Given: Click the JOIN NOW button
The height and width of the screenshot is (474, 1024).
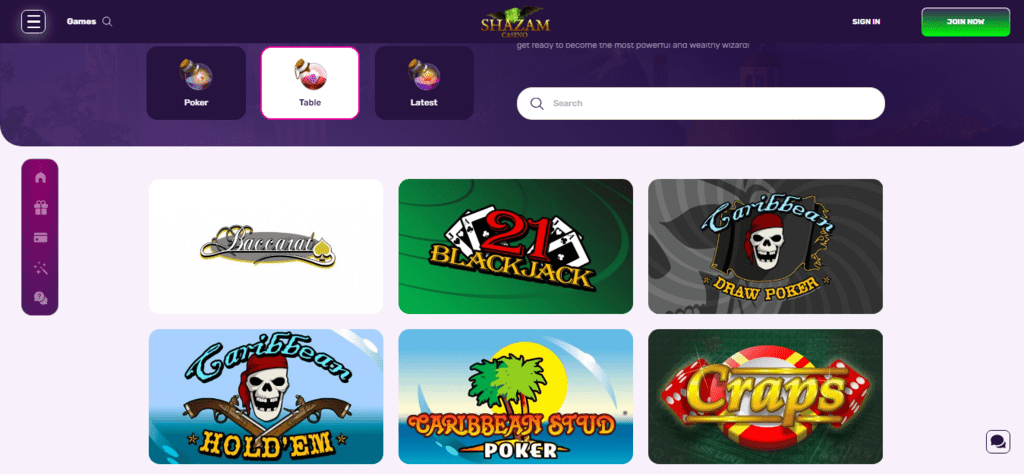Looking at the screenshot, I should 965,22.
